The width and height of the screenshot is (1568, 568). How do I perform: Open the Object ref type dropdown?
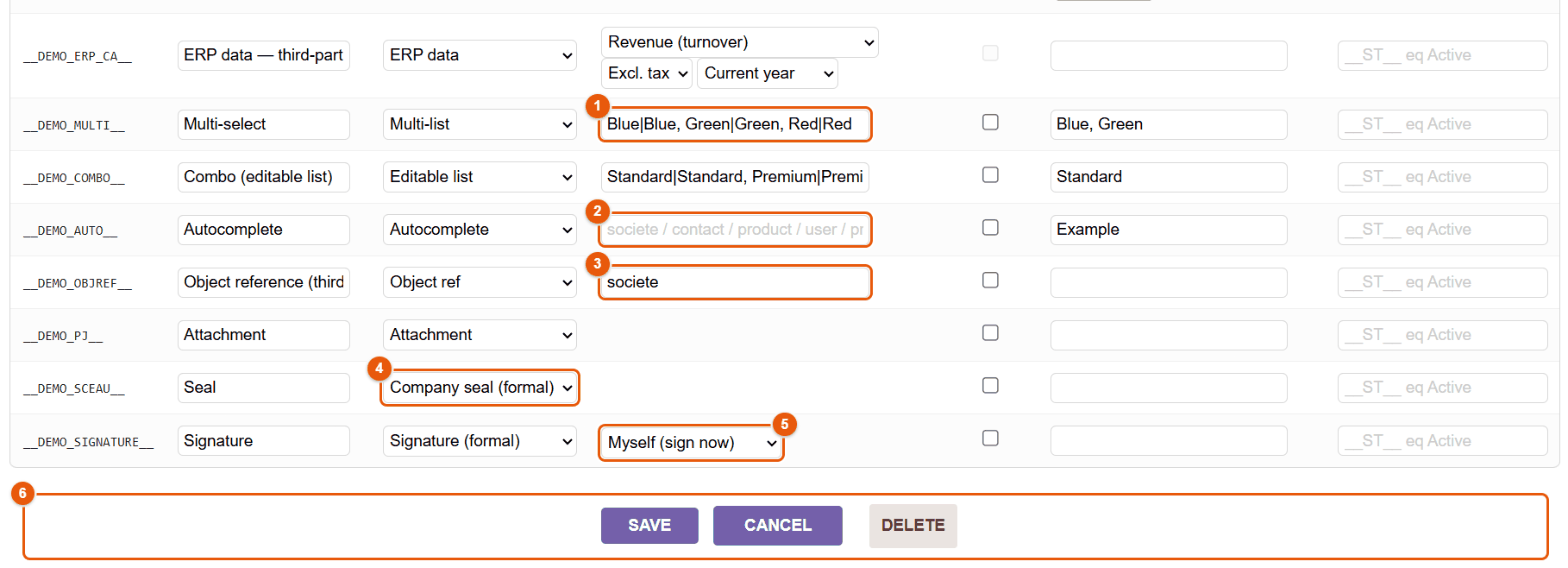(x=480, y=282)
